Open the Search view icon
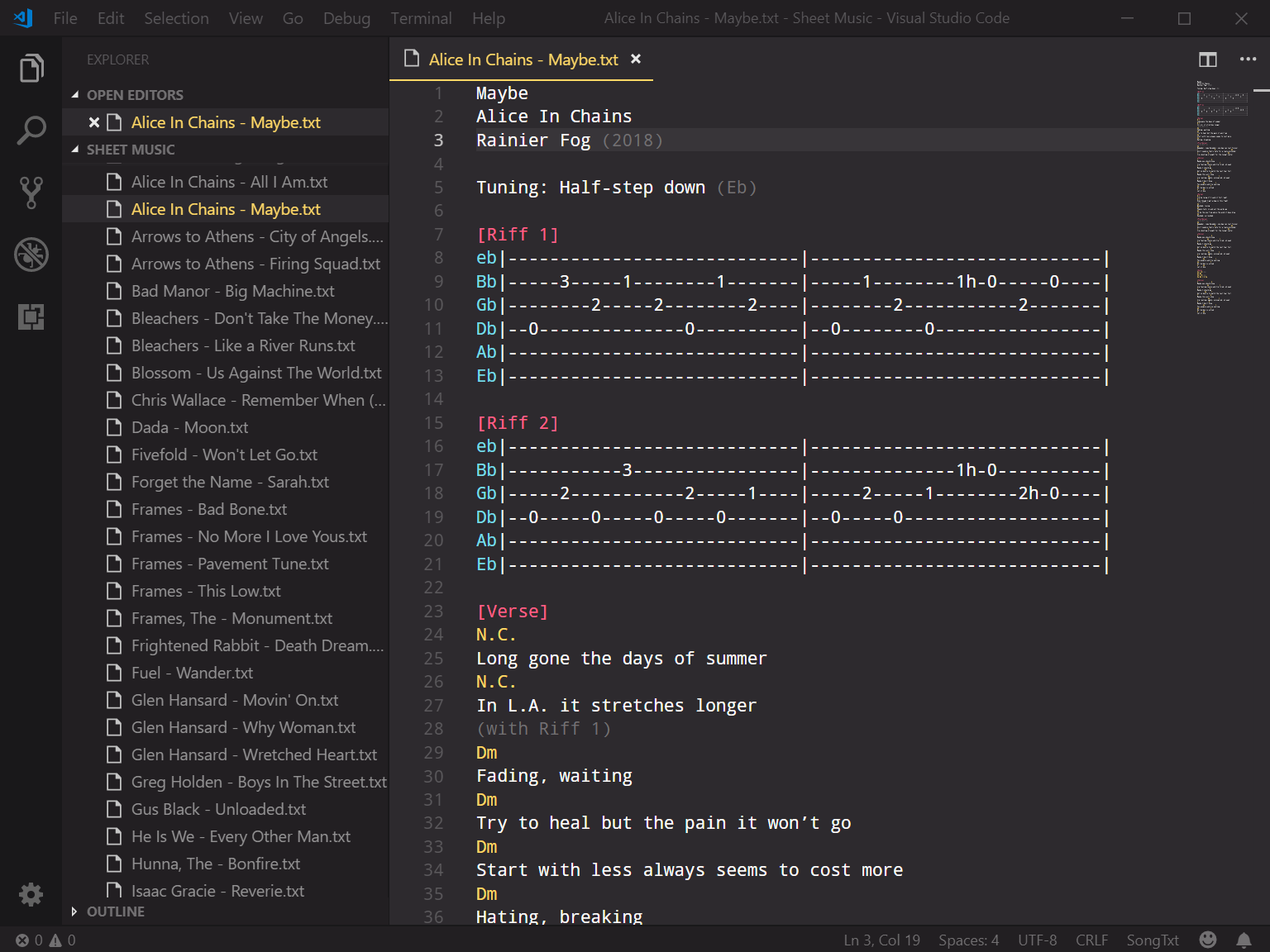The width and height of the screenshot is (1270, 952). 31,131
